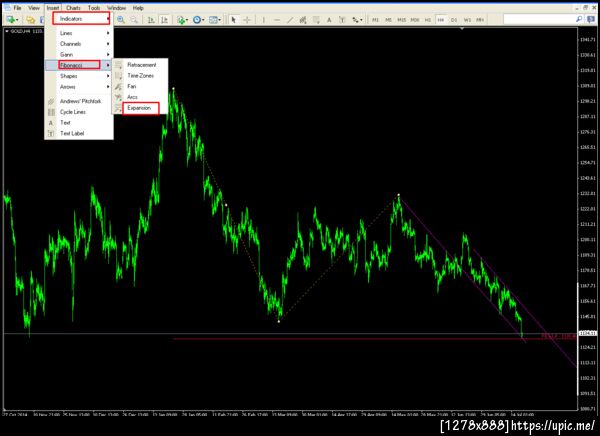Toggle the Auto Scroll chart icon
Screen dimensions: 600x436
(151, 20)
